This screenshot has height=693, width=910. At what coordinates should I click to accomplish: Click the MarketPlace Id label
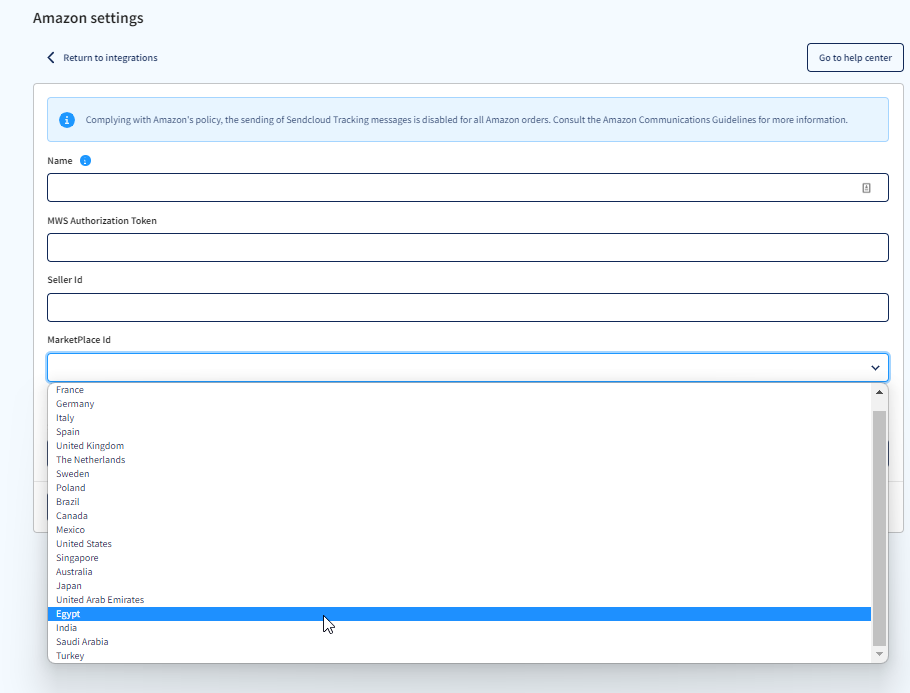point(79,340)
